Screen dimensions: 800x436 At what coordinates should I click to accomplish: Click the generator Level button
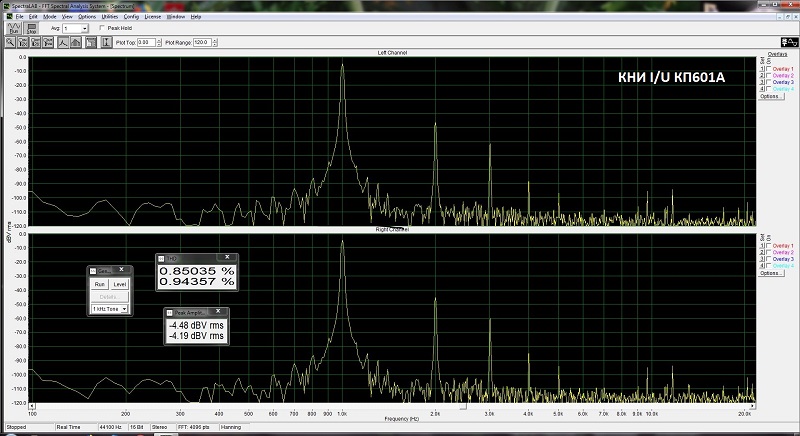[120, 284]
